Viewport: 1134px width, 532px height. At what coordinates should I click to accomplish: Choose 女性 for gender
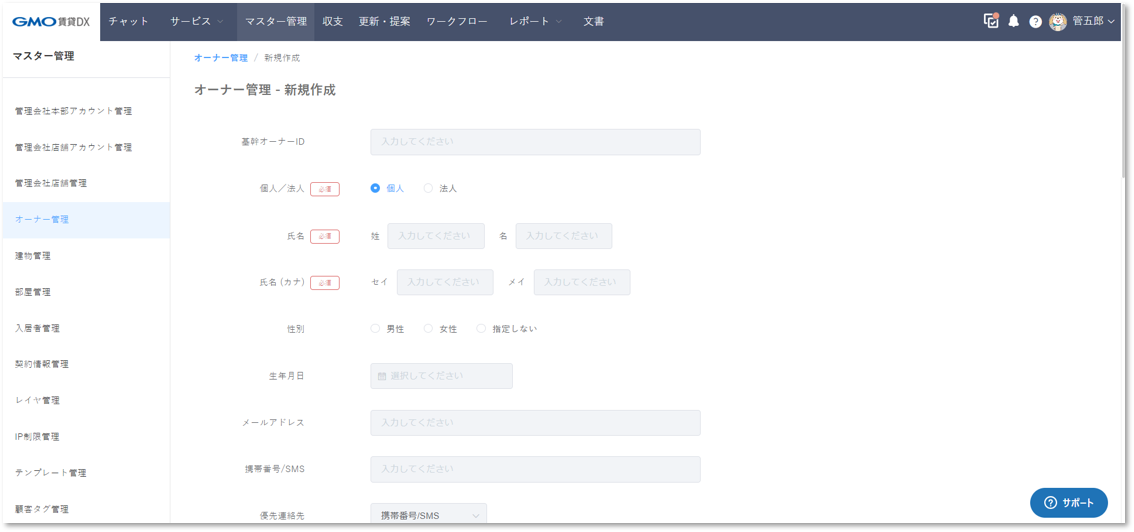tap(428, 328)
